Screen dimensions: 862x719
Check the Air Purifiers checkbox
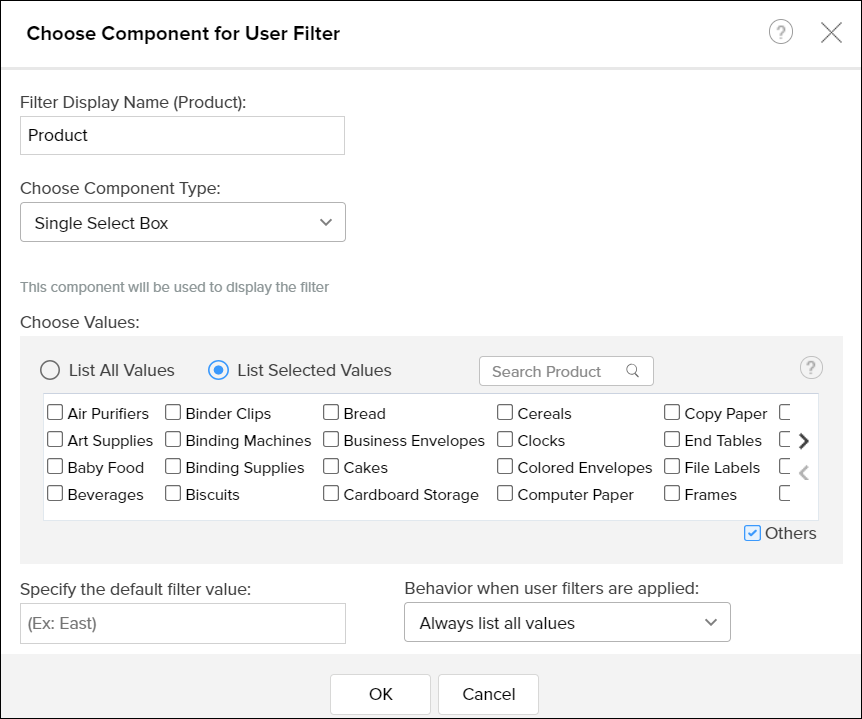(x=55, y=413)
